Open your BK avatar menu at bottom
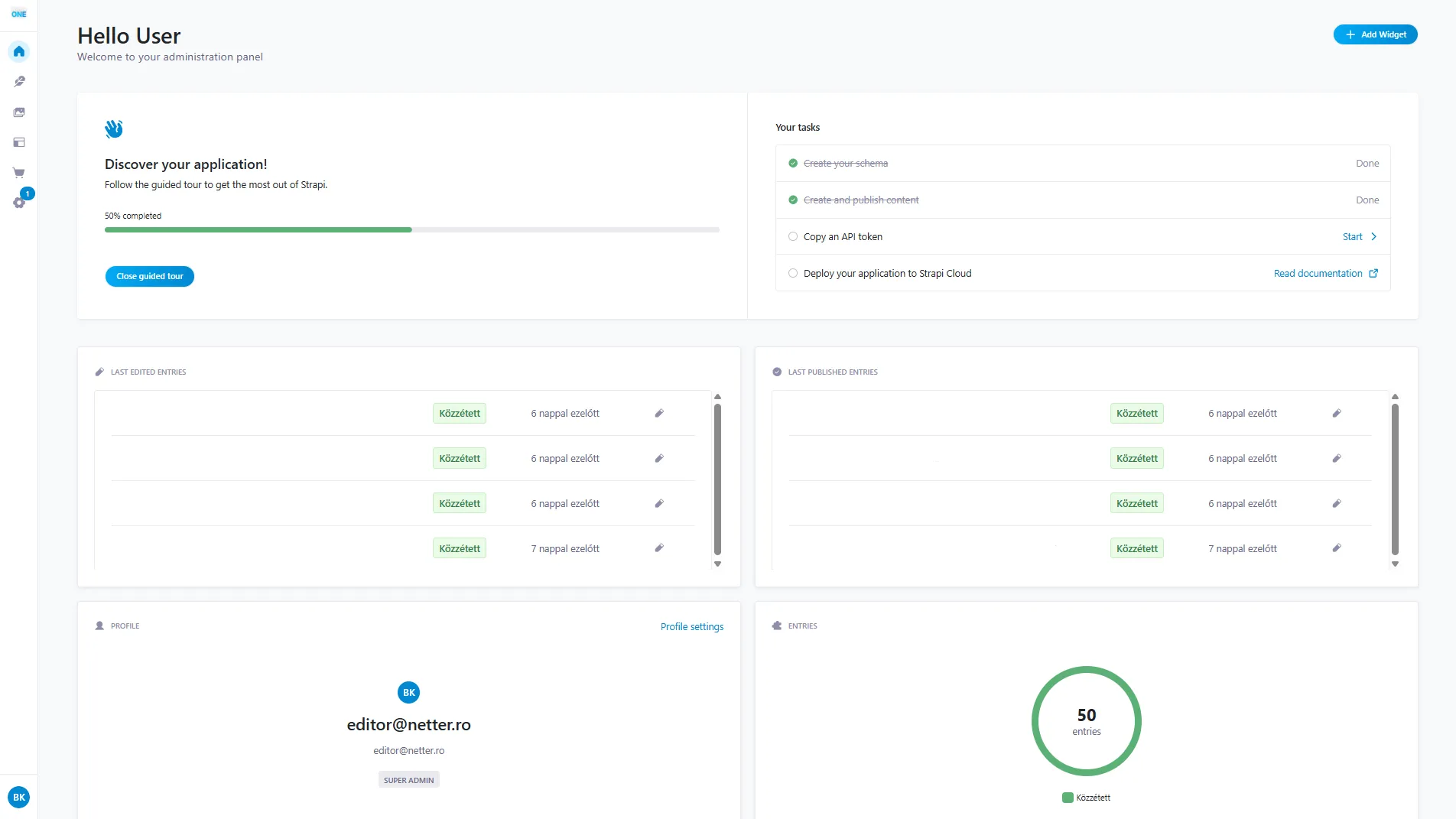The image size is (1456, 819). coord(18,797)
